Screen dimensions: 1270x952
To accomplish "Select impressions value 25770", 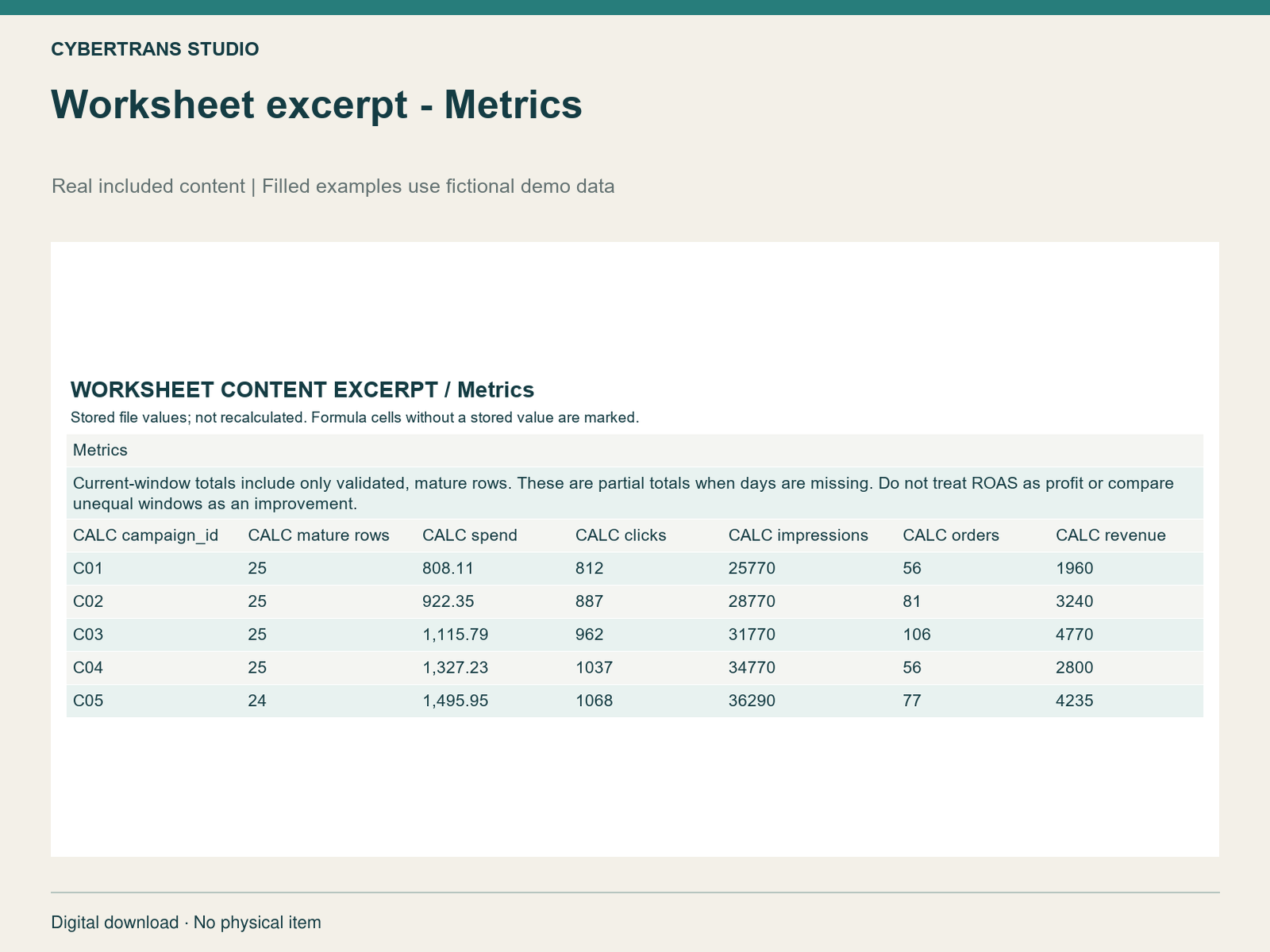I will coord(752,568).
